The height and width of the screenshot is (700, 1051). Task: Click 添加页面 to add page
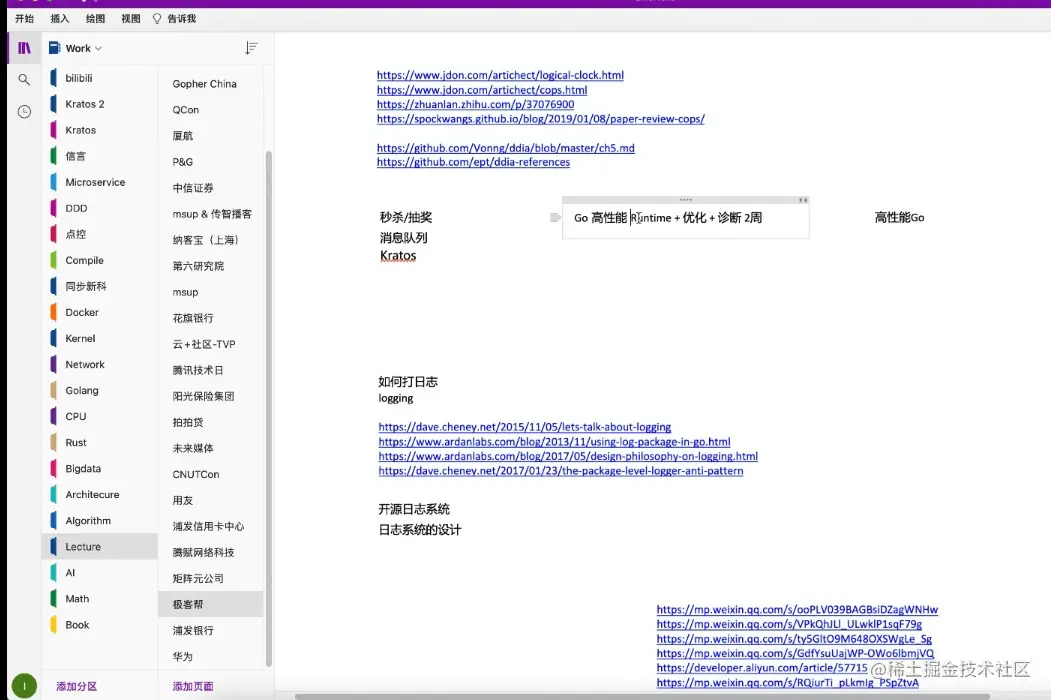[193, 687]
